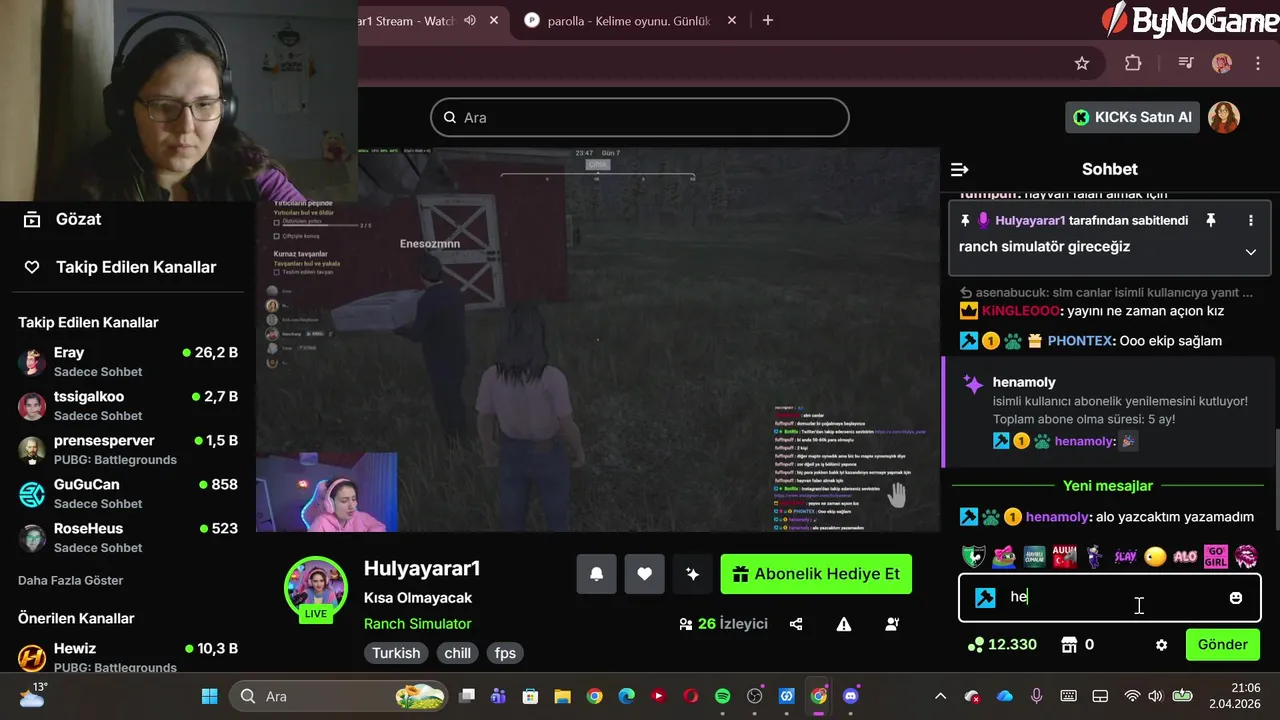The width and height of the screenshot is (1280, 720).
Task: Open browser extensions puzzle icon
Action: [1133, 63]
